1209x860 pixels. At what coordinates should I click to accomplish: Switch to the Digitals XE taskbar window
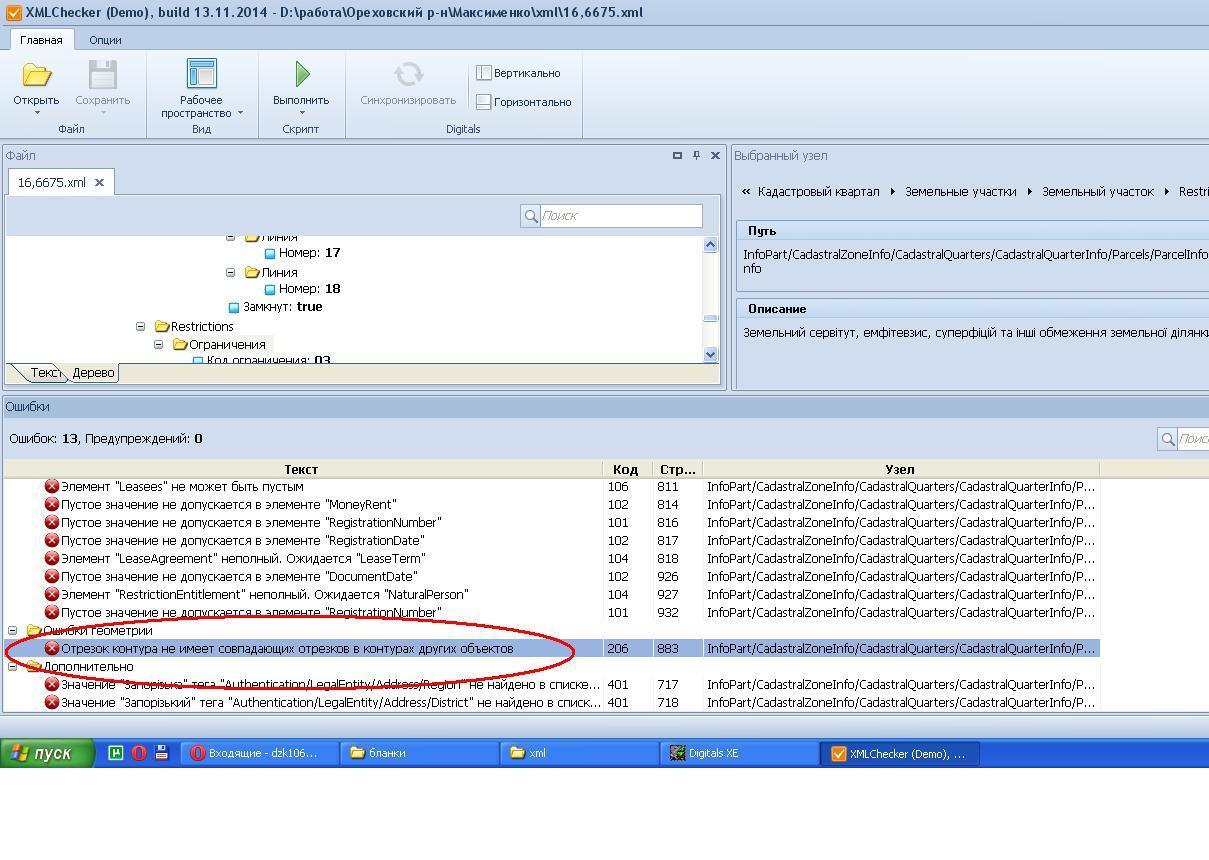pos(739,753)
